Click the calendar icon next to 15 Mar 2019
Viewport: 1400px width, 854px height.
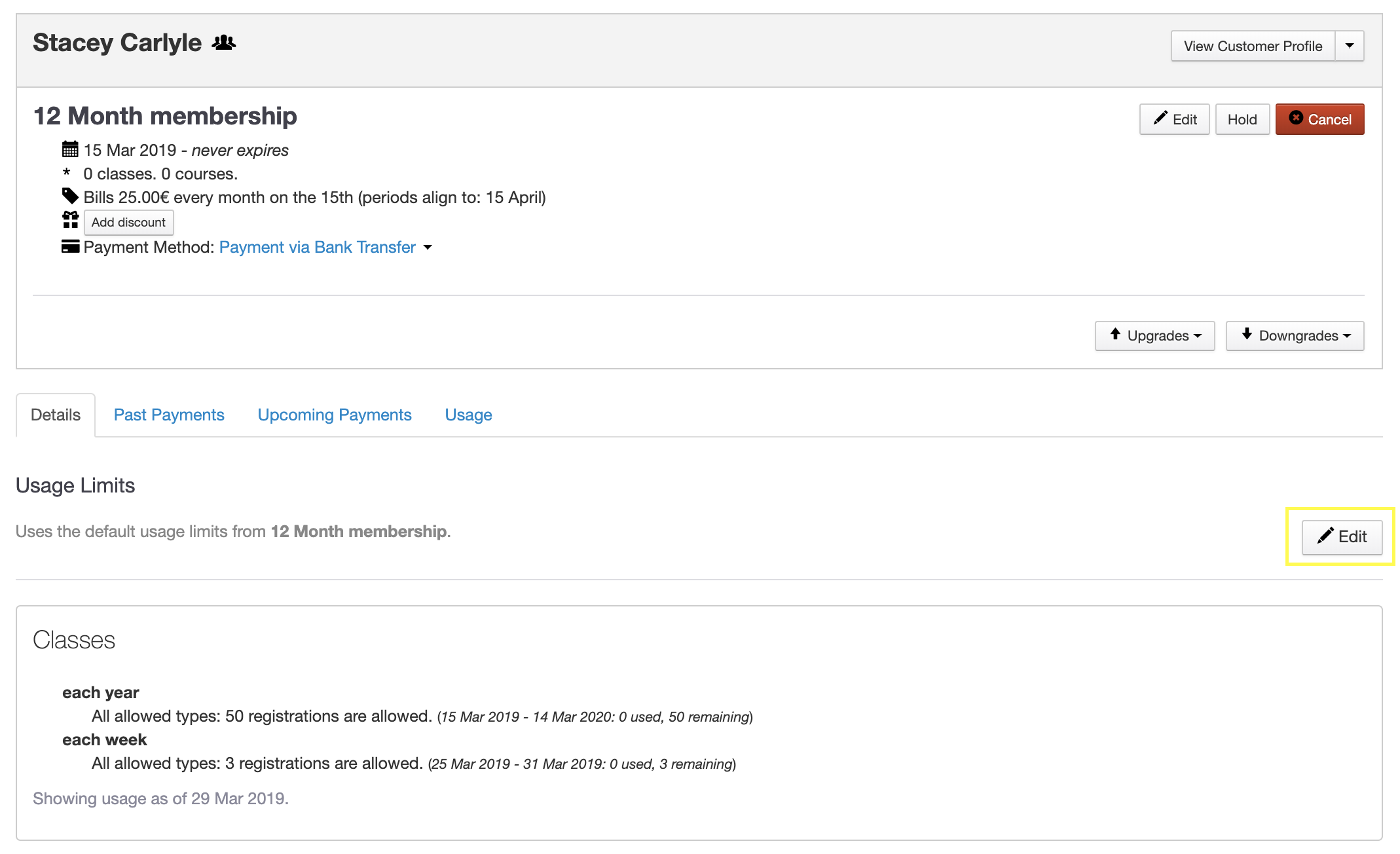point(70,149)
